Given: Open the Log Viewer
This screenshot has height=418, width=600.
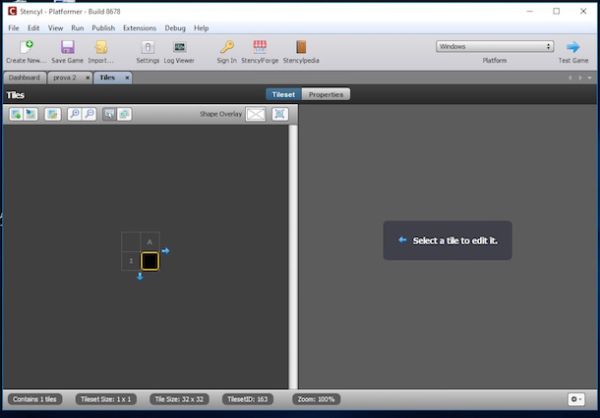Looking at the screenshot, I should pos(179,47).
